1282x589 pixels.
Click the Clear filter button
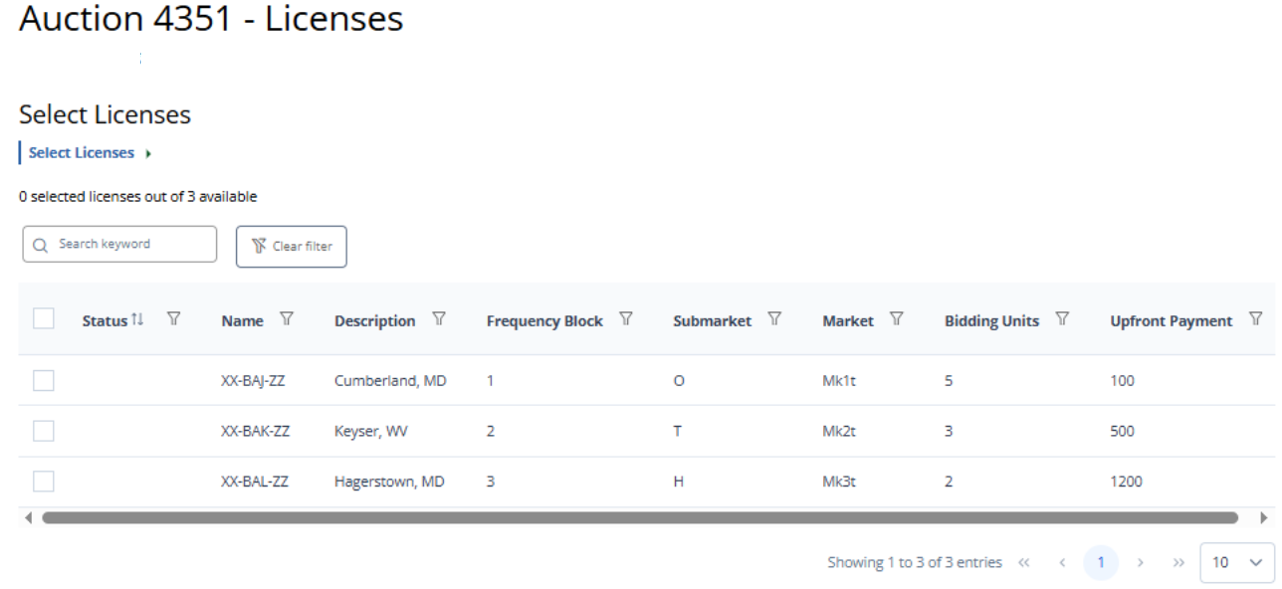pos(291,246)
